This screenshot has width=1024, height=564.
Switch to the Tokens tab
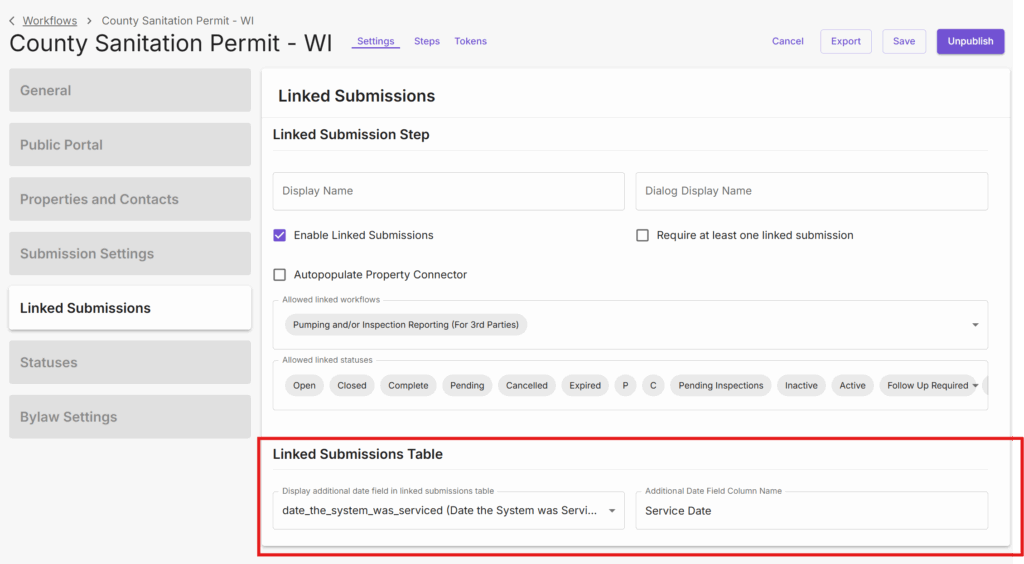coord(470,41)
